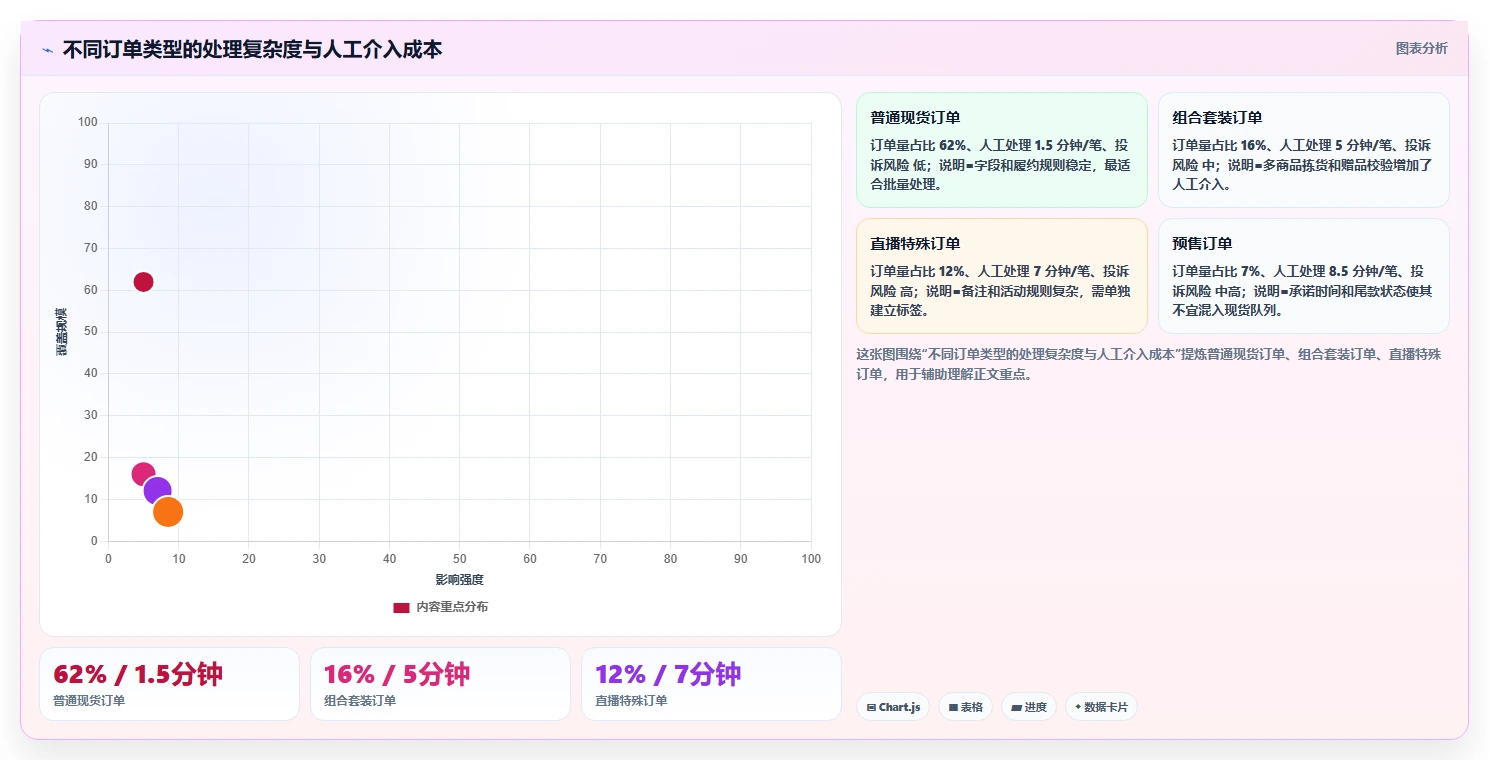1489x760 pixels.
Task: Click the dark red bubble at 62
Action: [x=143, y=282]
